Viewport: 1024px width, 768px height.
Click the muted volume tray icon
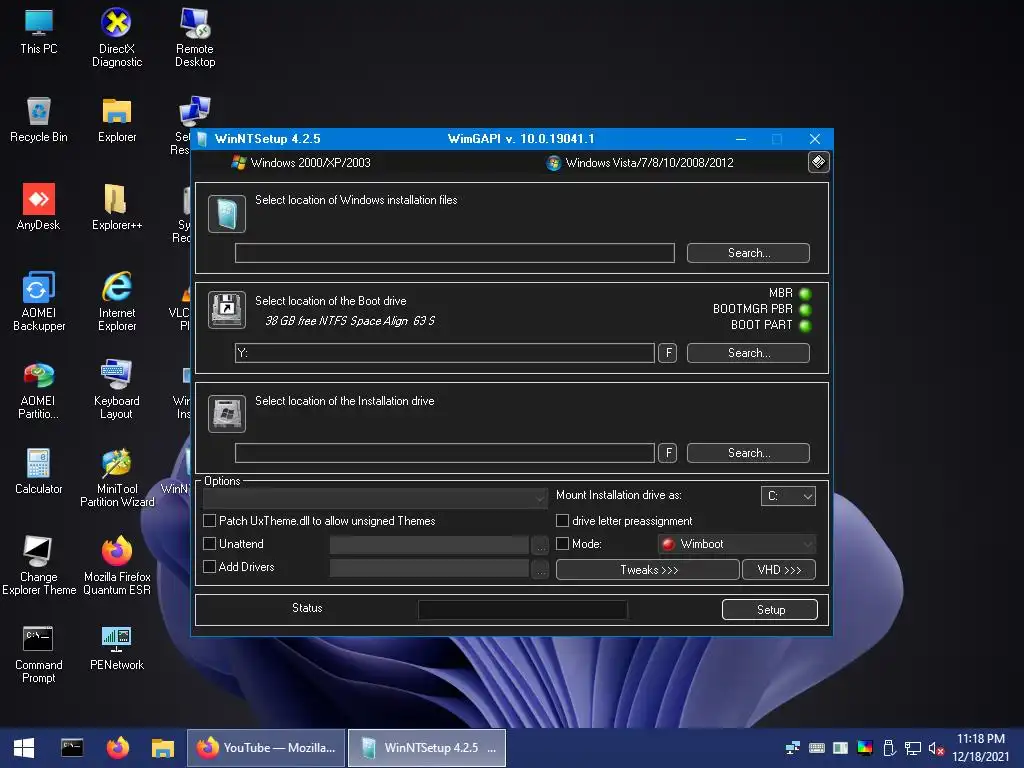click(936, 748)
